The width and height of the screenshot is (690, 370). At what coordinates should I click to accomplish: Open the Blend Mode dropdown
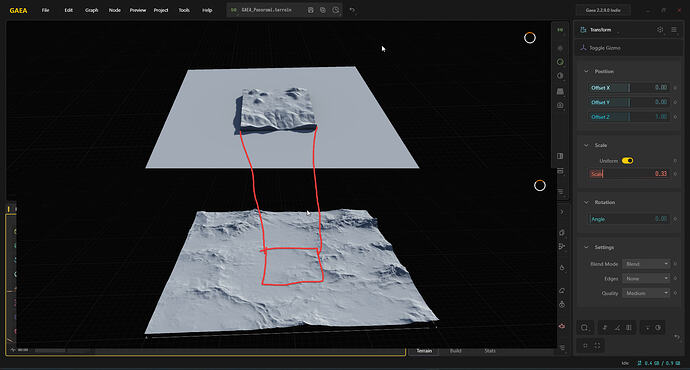pos(646,264)
